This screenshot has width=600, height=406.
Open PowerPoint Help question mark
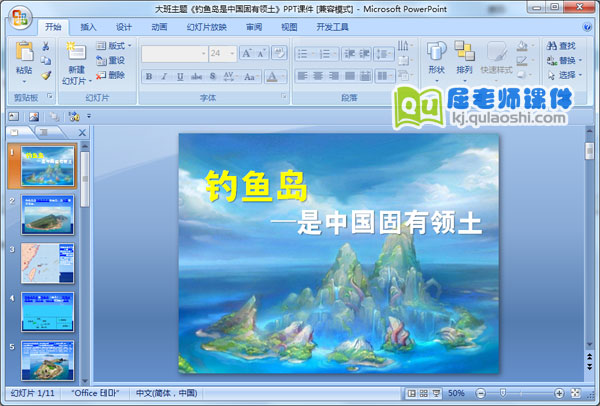(x=587, y=27)
